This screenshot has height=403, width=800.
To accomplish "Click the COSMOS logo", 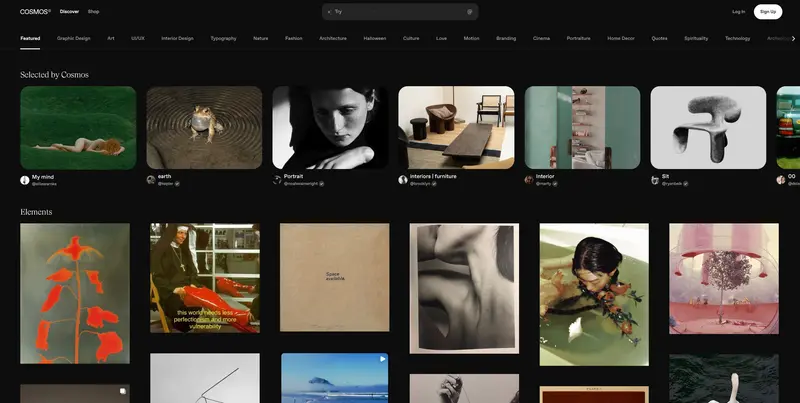I will click(x=35, y=11).
